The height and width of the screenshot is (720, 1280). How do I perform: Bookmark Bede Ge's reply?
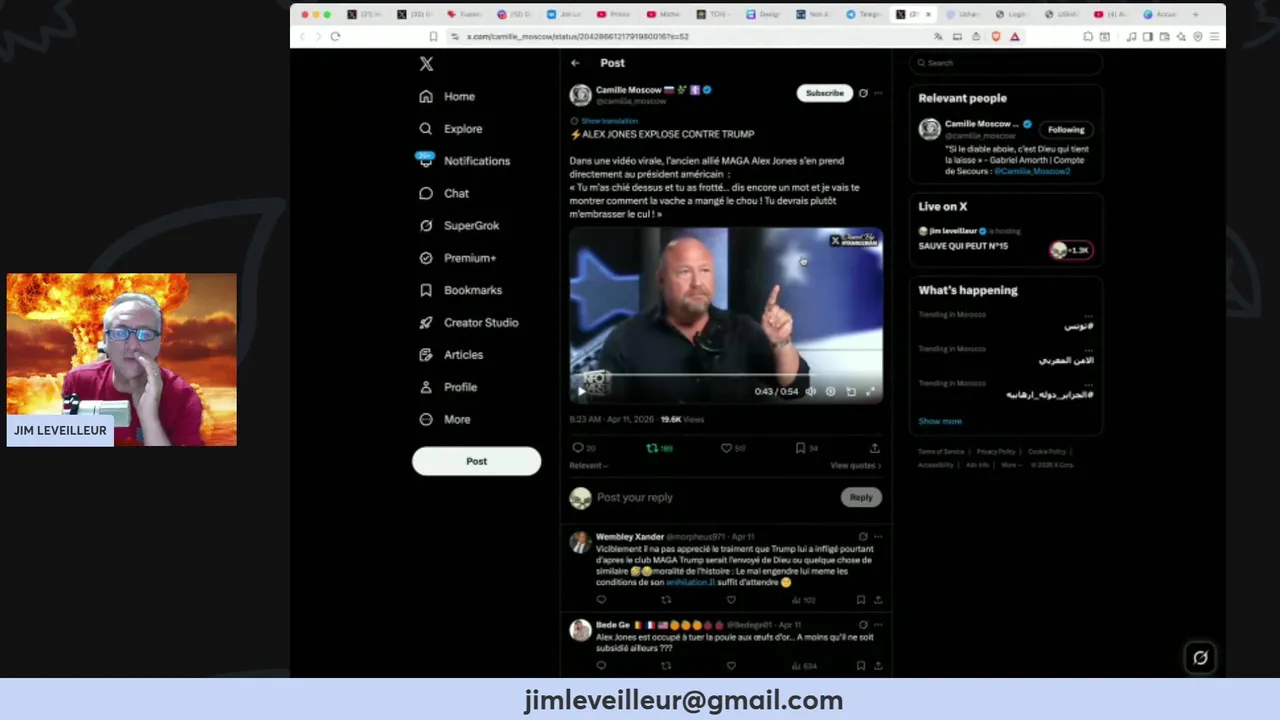860,666
